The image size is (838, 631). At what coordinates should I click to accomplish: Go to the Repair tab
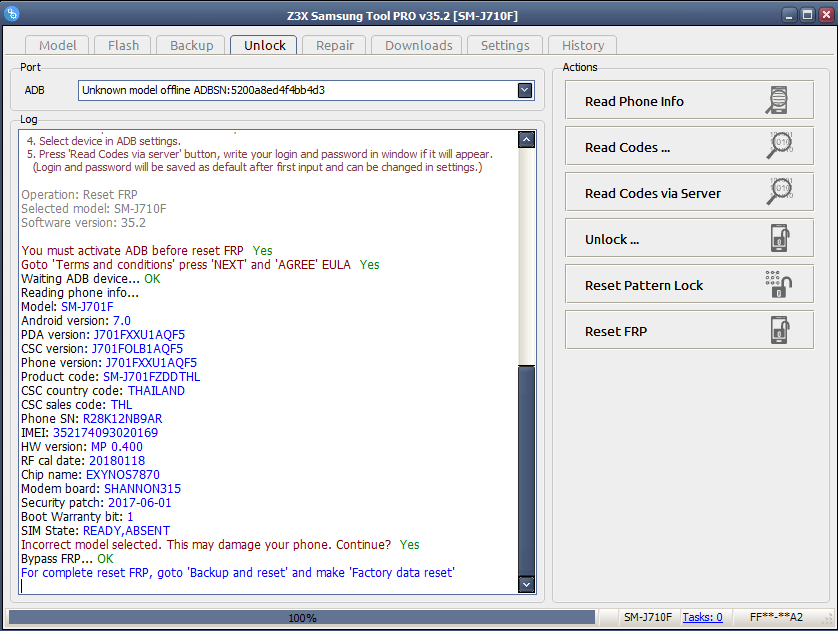tap(335, 45)
